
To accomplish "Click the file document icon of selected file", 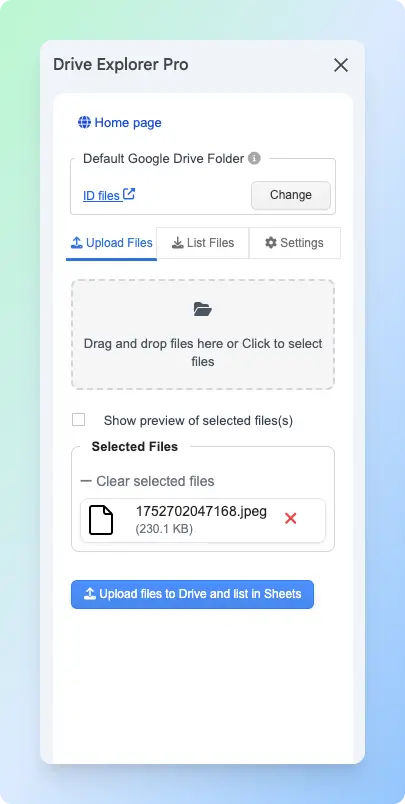I will (x=101, y=520).
